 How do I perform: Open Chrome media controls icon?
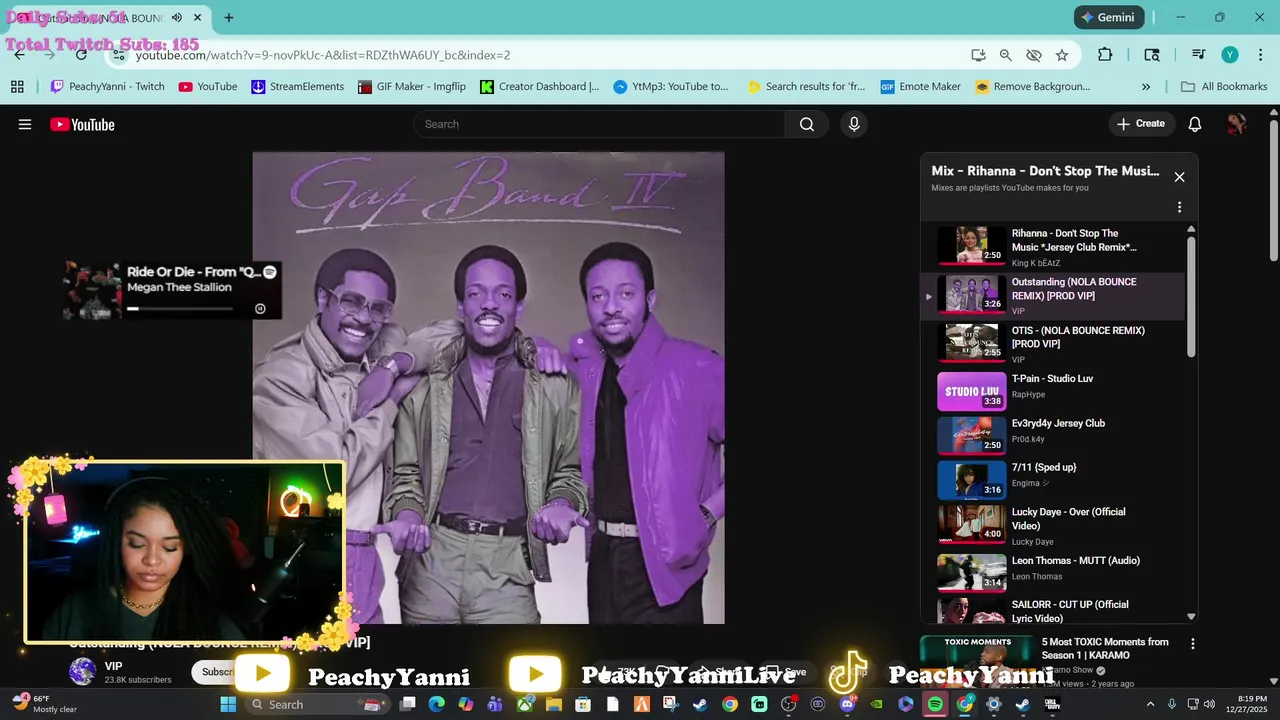coord(1198,55)
